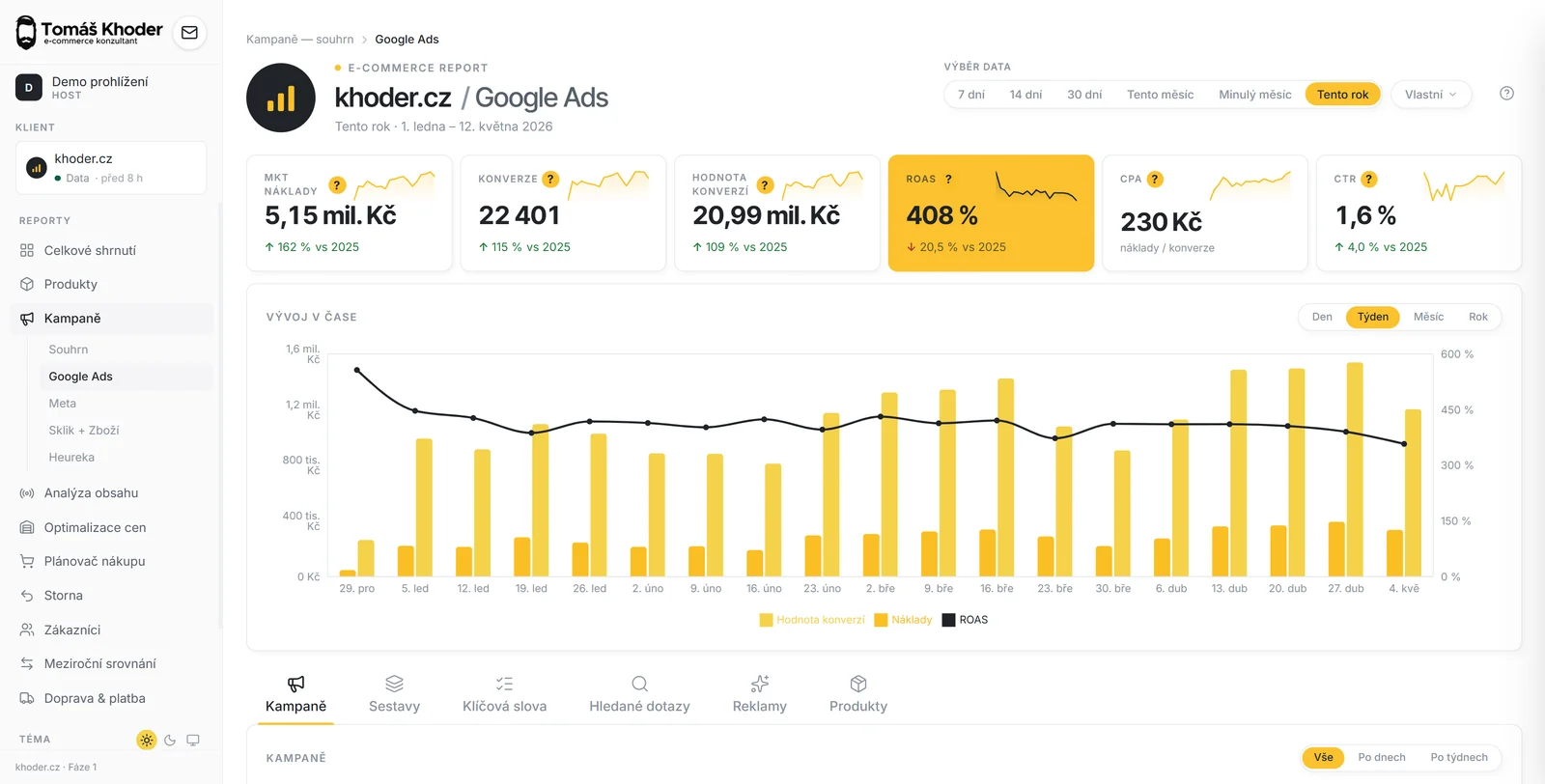The image size is (1545, 784).
Task: Click the Tomáš Khoder bearded logo
Action: (27, 32)
